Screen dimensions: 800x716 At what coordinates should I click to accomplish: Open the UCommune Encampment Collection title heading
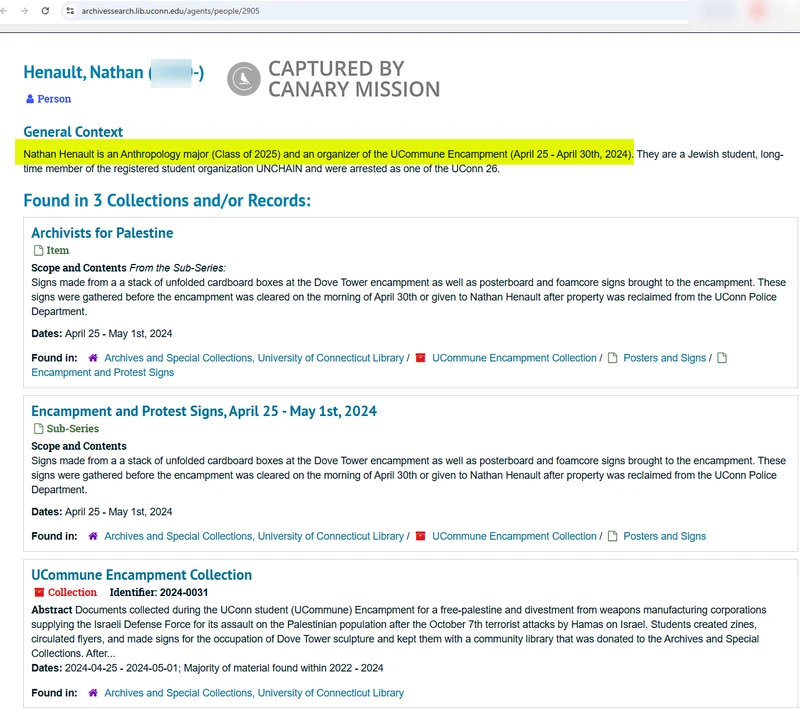click(x=141, y=575)
